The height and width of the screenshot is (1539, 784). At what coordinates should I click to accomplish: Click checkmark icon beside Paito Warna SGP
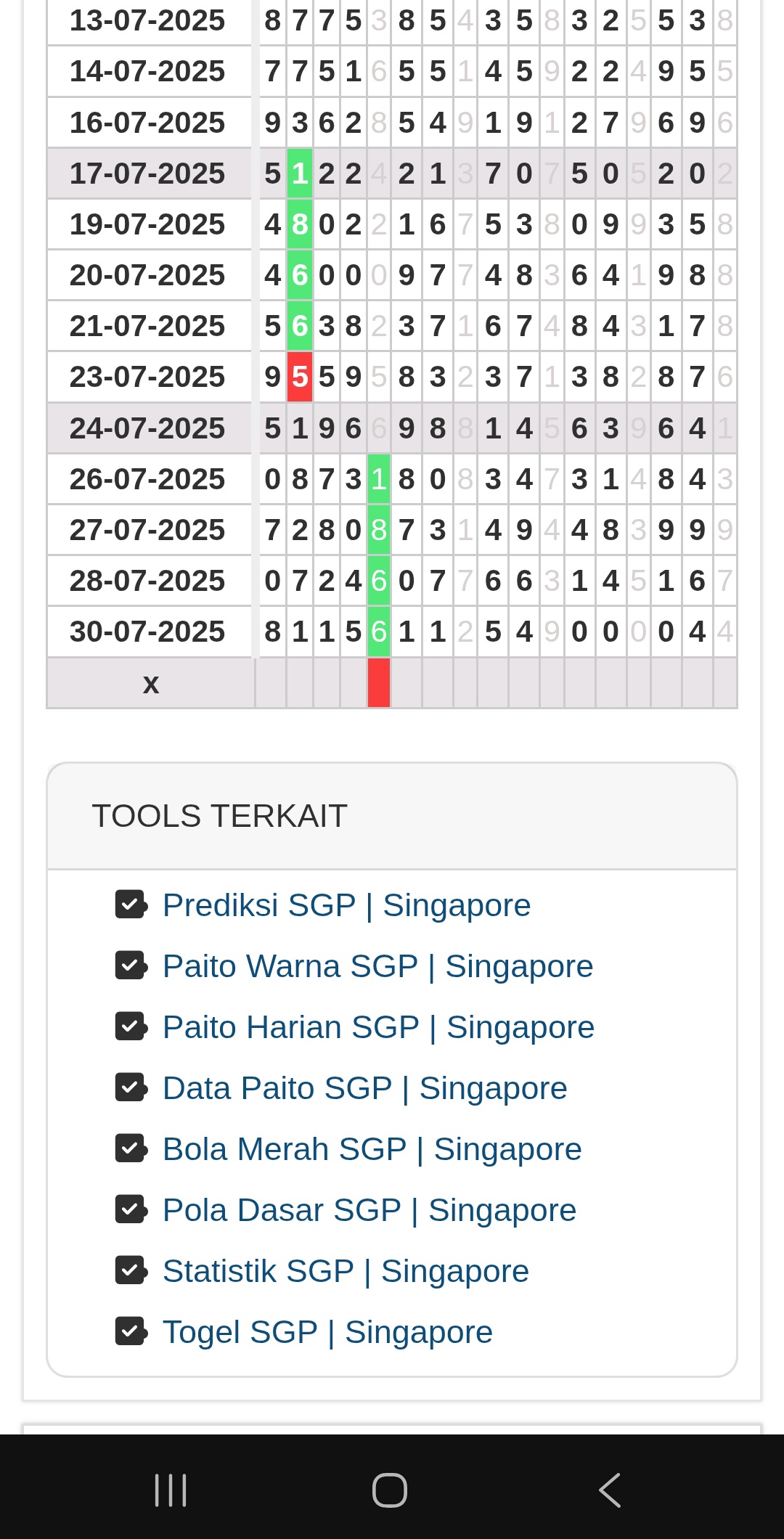[x=131, y=966]
